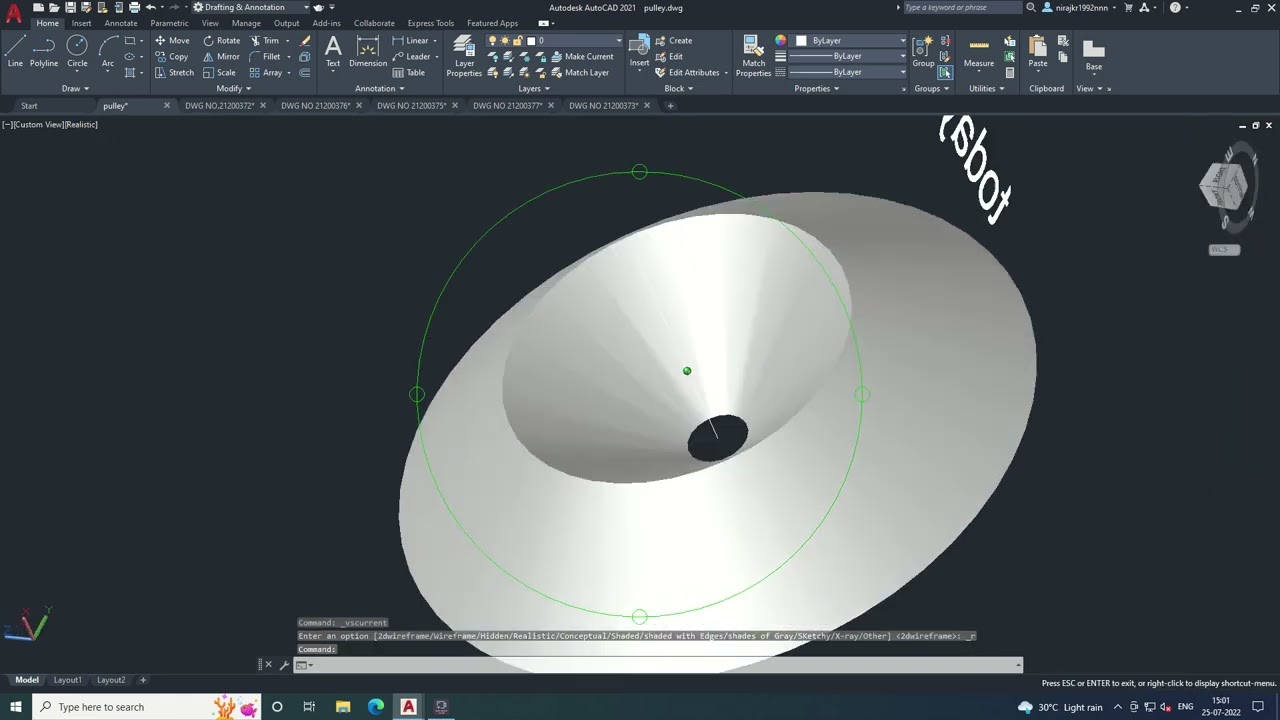Viewport: 1280px width, 720px height.
Task: Toggle layer on/off lightbulb icon
Action: (x=492, y=41)
